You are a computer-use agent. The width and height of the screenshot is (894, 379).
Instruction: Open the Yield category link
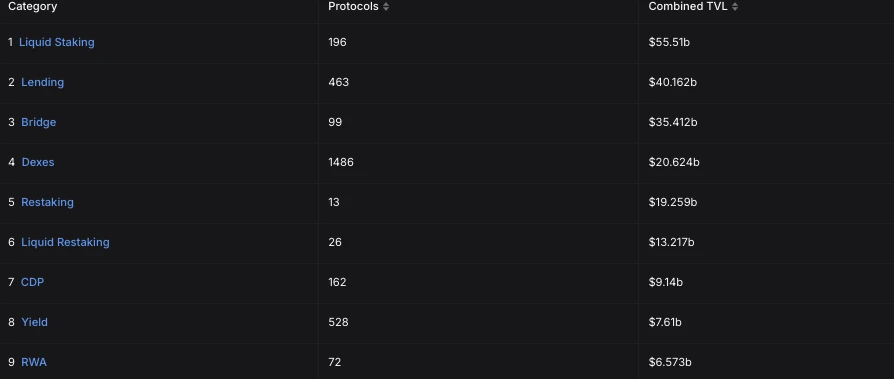[x=34, y=322]
